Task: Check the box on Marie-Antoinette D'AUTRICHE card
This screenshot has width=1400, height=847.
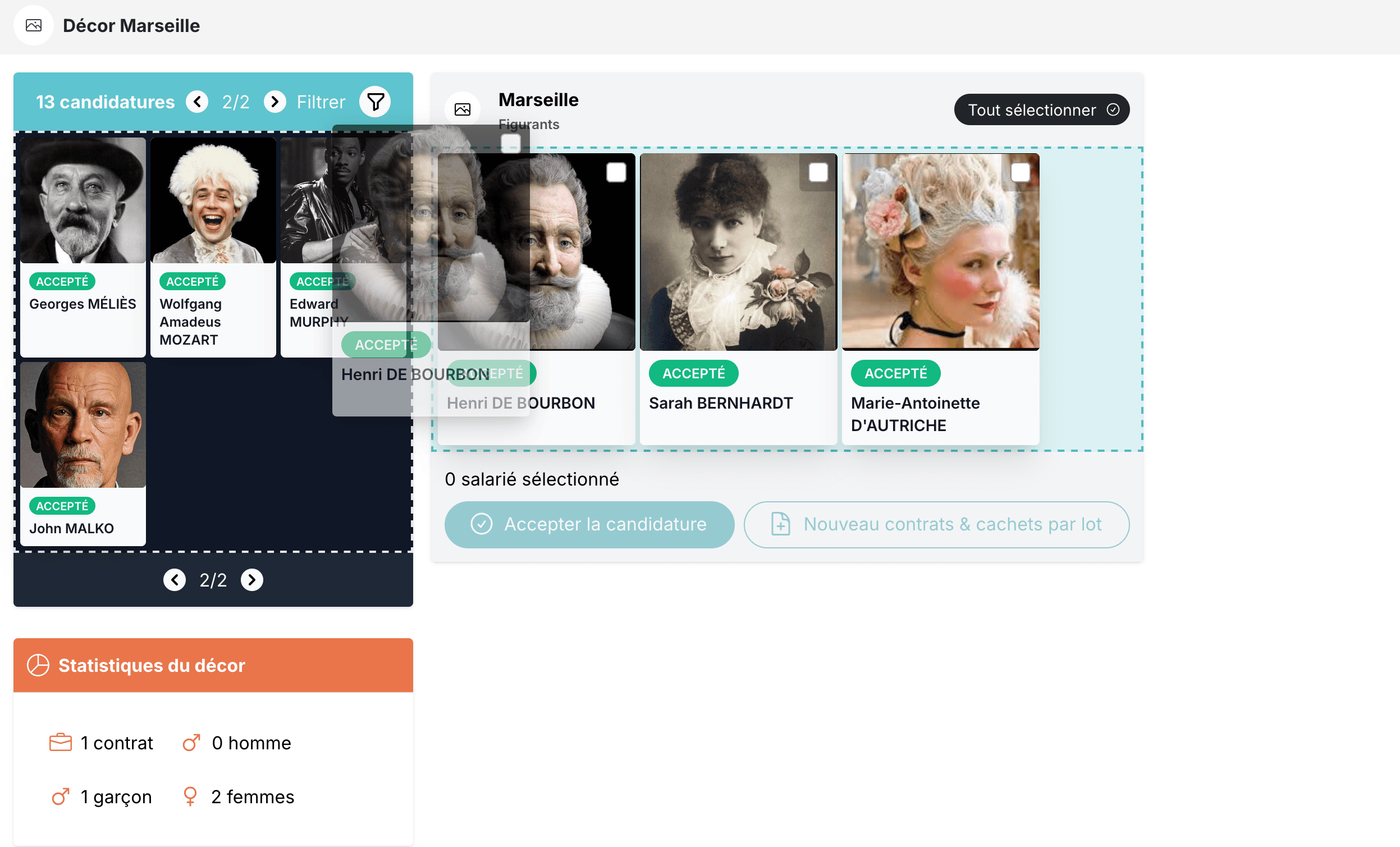Action: 1021,172
